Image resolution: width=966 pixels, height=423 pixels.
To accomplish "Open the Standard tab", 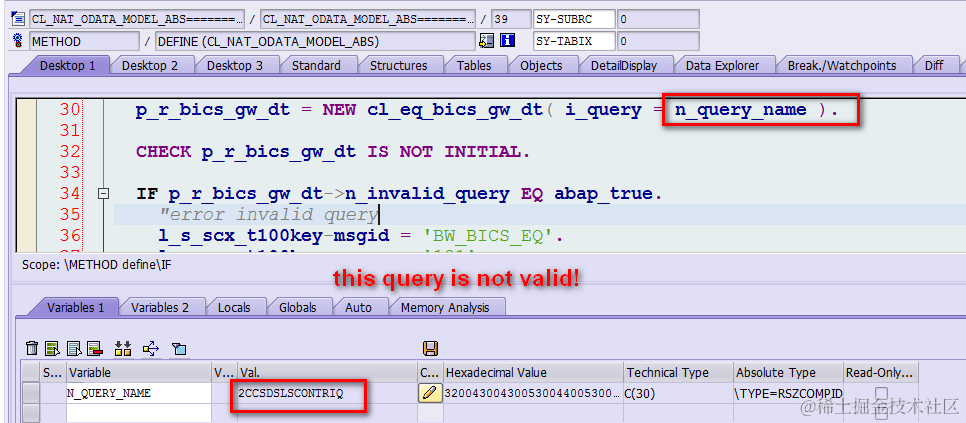I will [x=316, y=65].
